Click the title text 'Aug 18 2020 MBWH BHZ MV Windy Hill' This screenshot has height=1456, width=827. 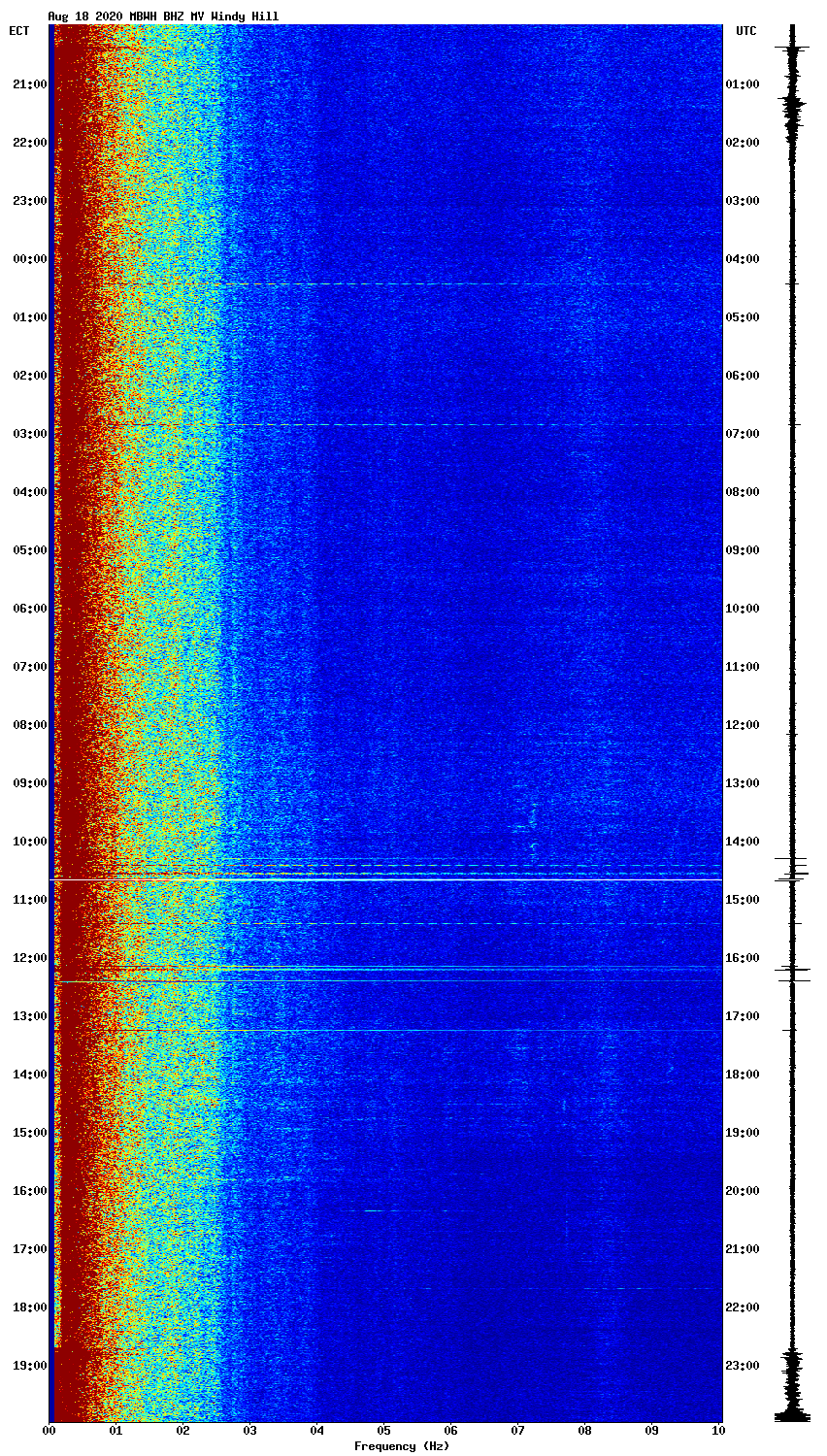tap(163, 17)
